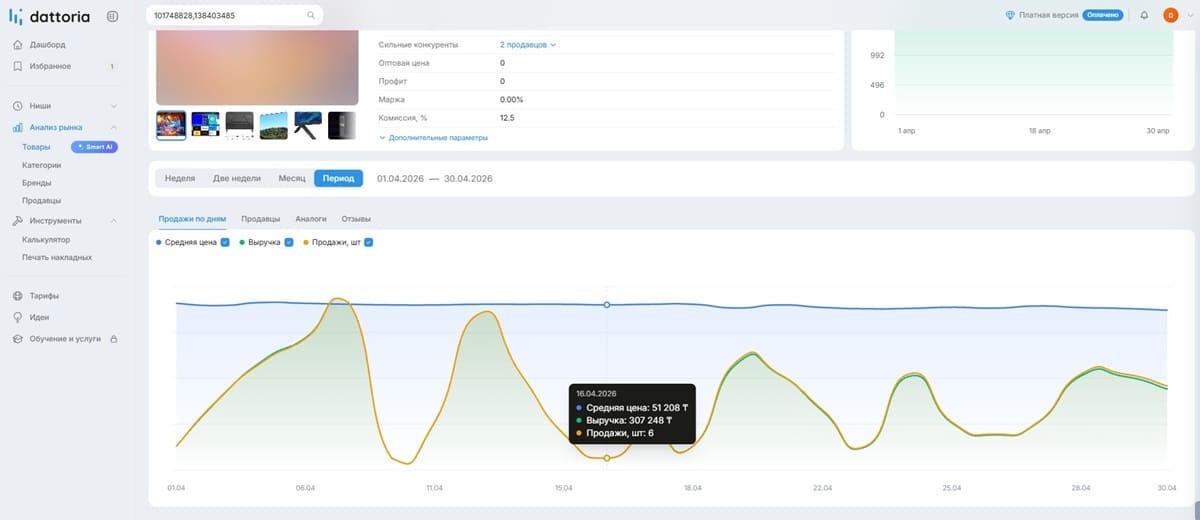Click the Маржа value 0.00%

tap(511, 100)
